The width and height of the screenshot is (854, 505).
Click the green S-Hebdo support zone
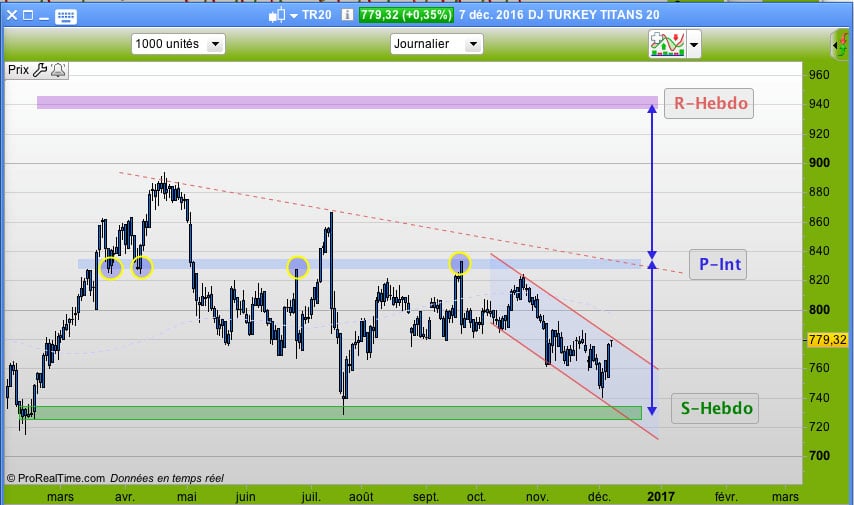[331, 413]
